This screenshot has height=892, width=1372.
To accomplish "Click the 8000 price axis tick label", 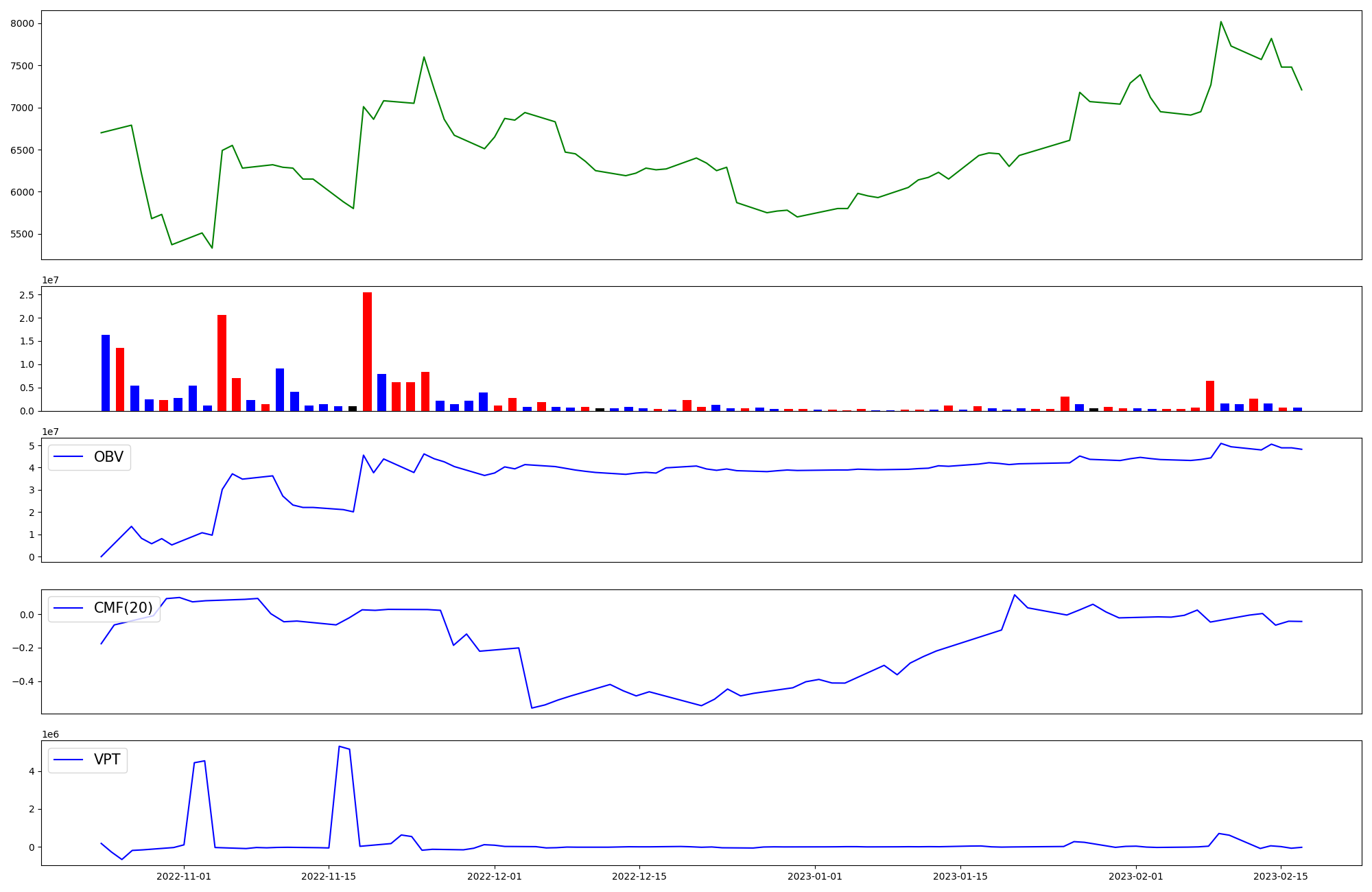I will [23, 23].
